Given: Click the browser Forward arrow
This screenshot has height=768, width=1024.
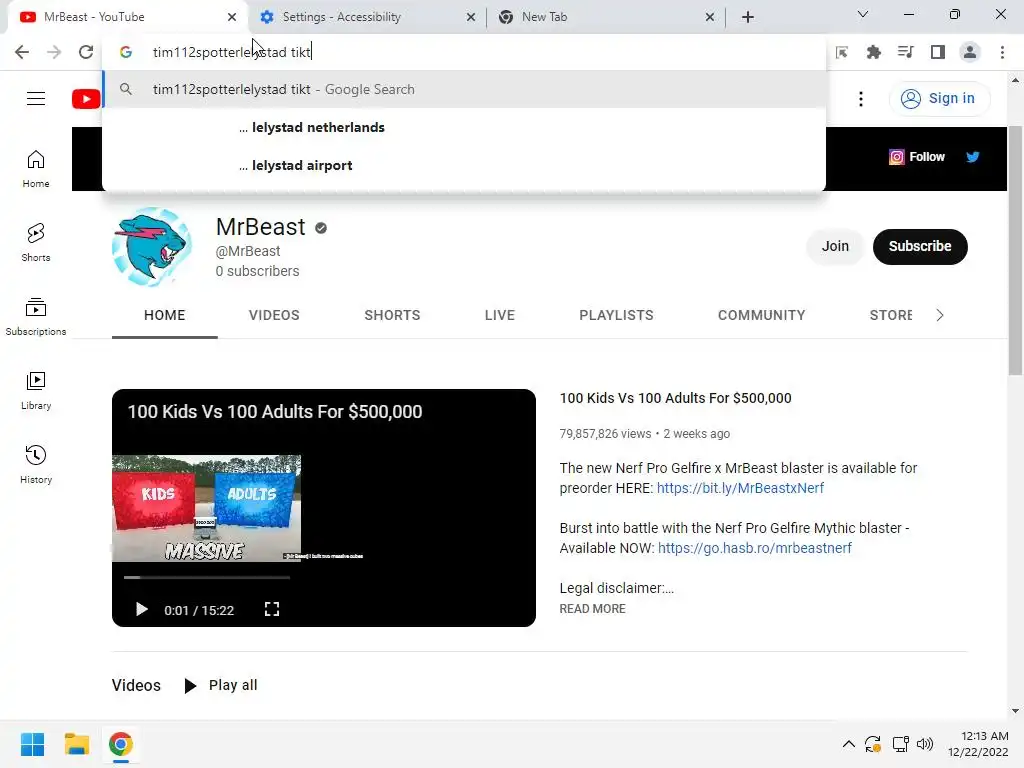Looking at the screenshot, I should (x=54, y=52).
